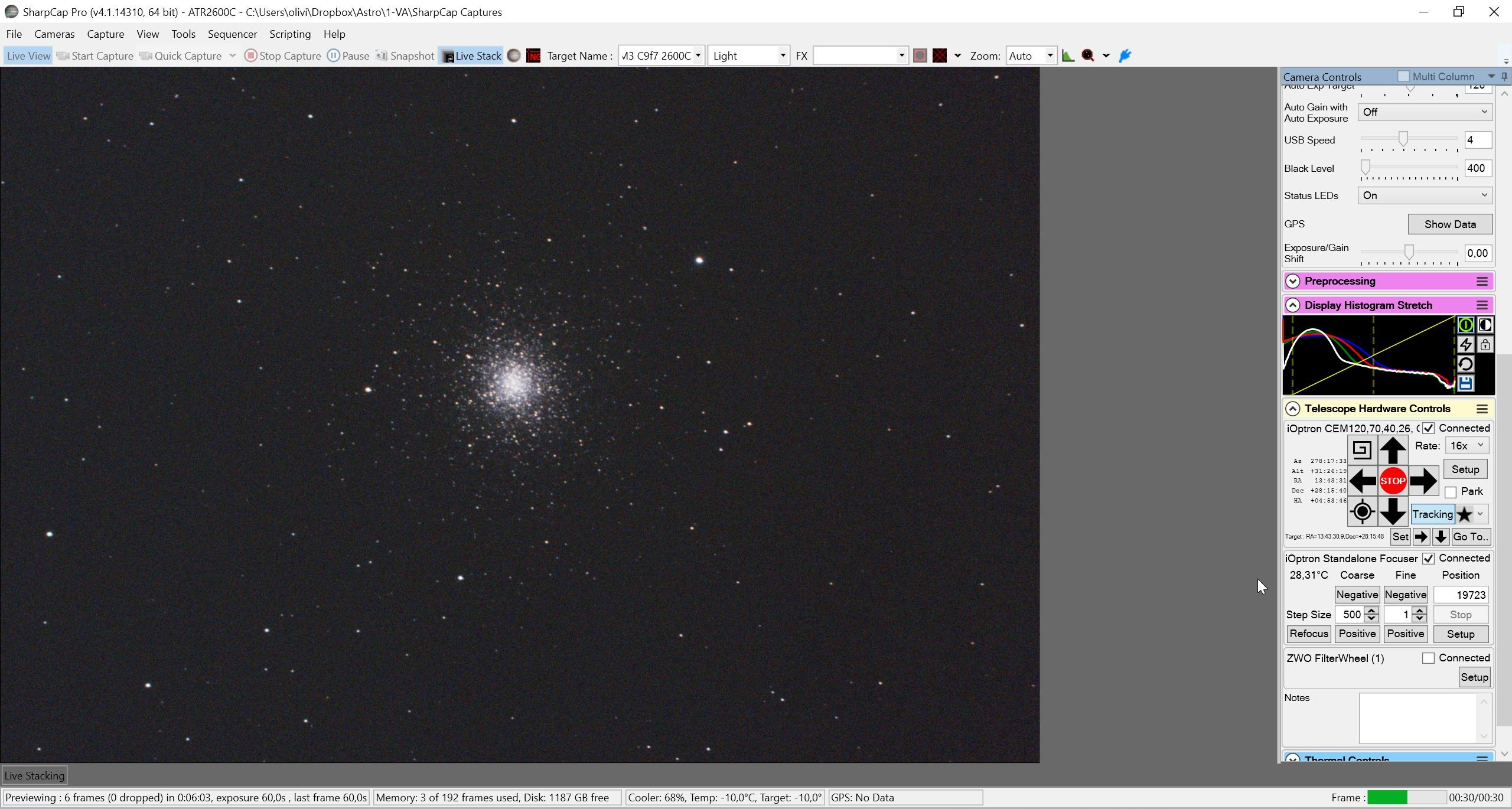Click the red STOP mount button
The image size is (1512, 809).
1392,481
